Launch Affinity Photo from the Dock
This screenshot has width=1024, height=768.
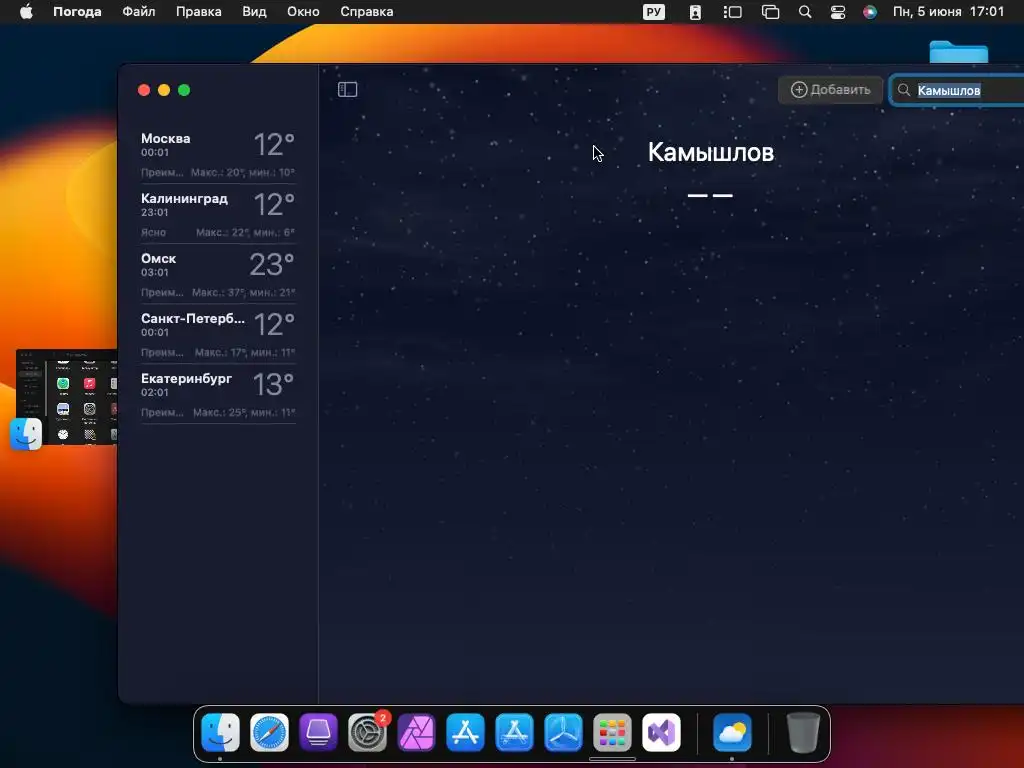(x=416, y=732)
